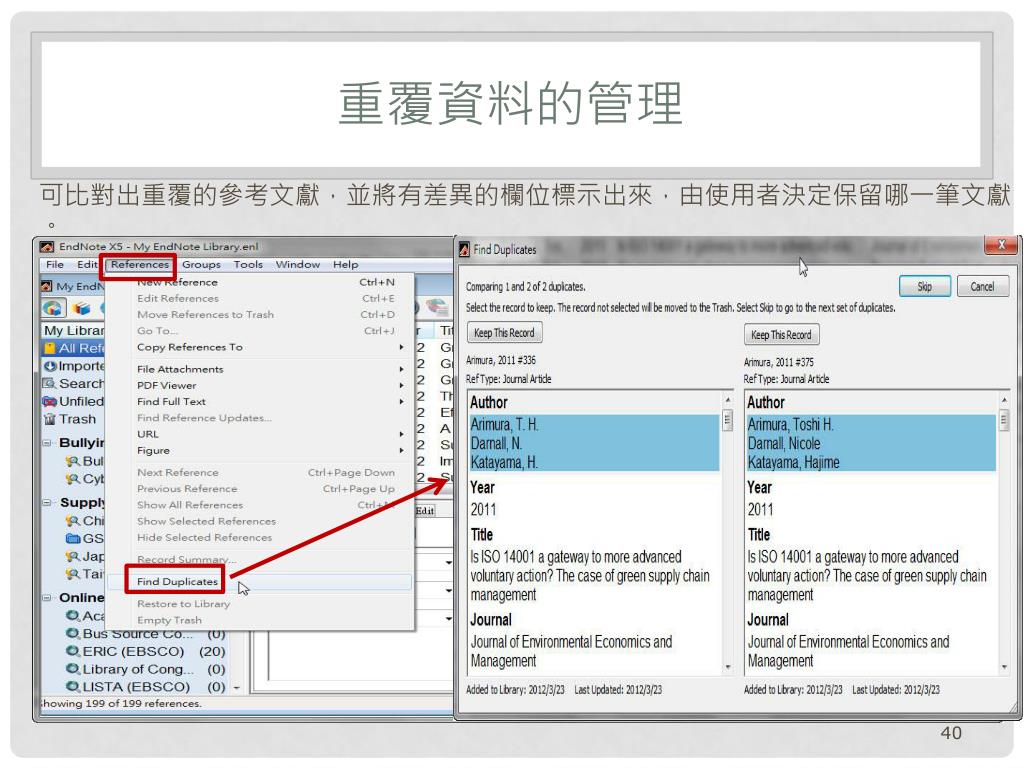Open the Groups menu

pos(201,264)
